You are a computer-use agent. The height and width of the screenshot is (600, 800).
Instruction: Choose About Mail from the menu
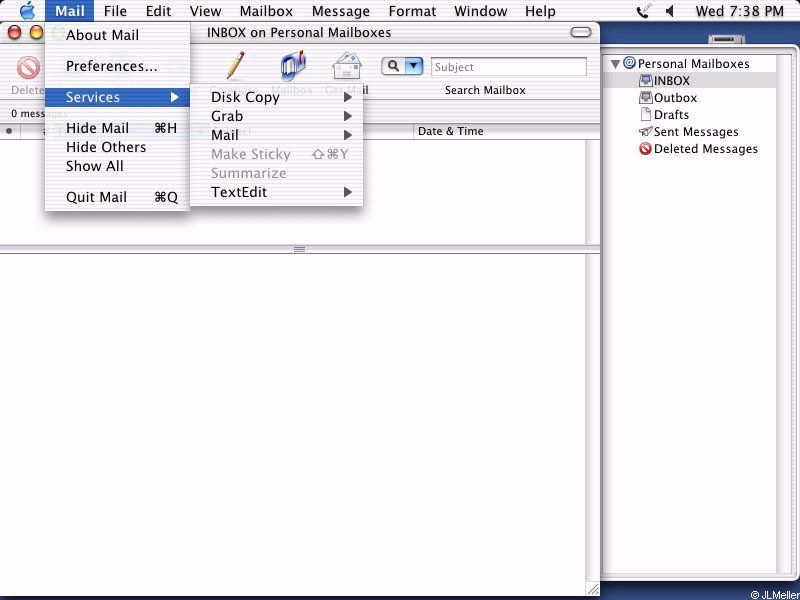pos(117,35)
